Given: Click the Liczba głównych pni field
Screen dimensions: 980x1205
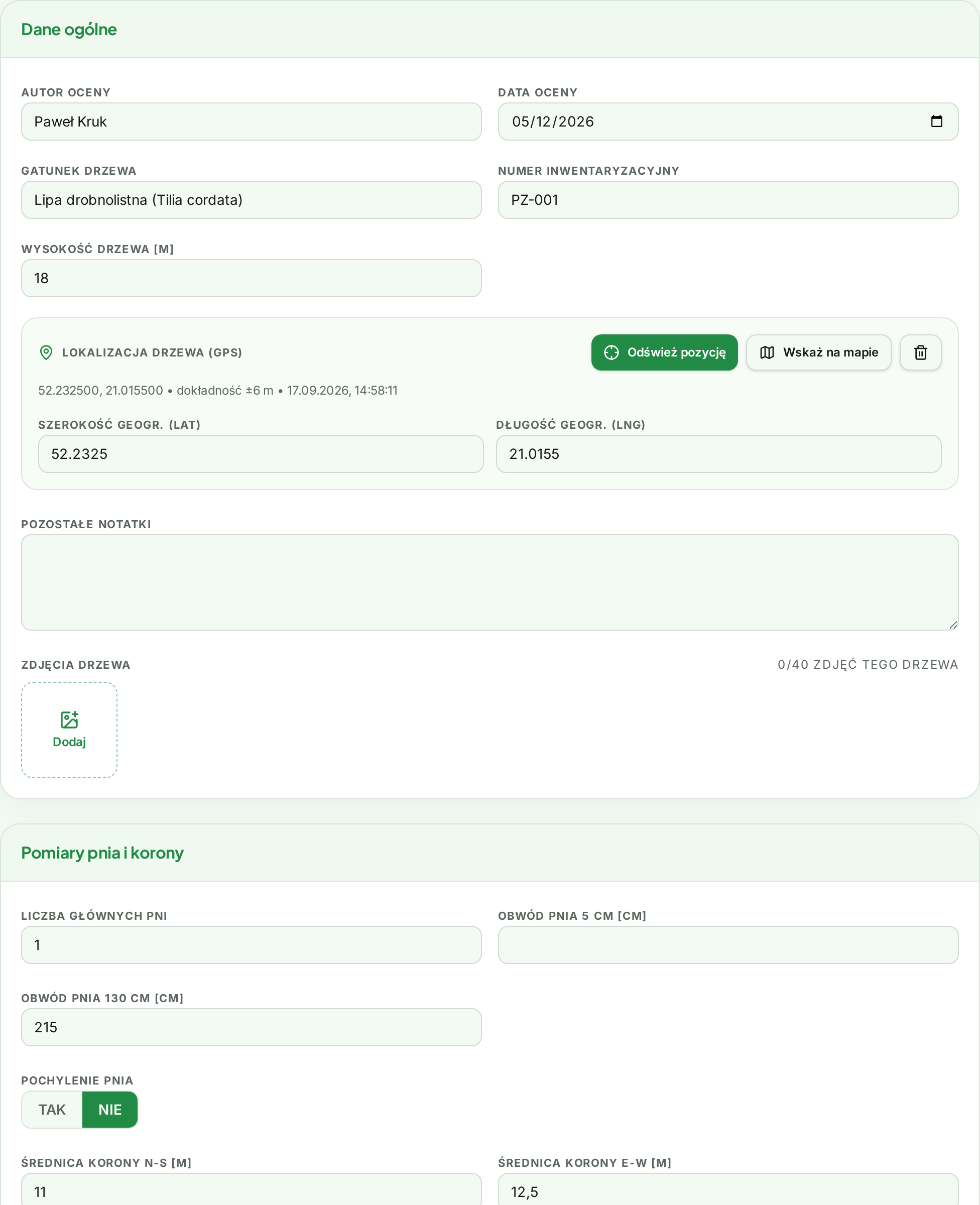Looking at the screenshot, I should (251, 944).
